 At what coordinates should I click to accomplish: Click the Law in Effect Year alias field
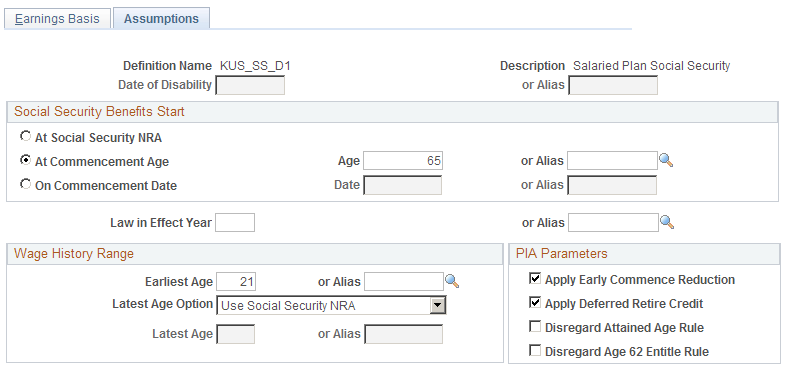613,222
